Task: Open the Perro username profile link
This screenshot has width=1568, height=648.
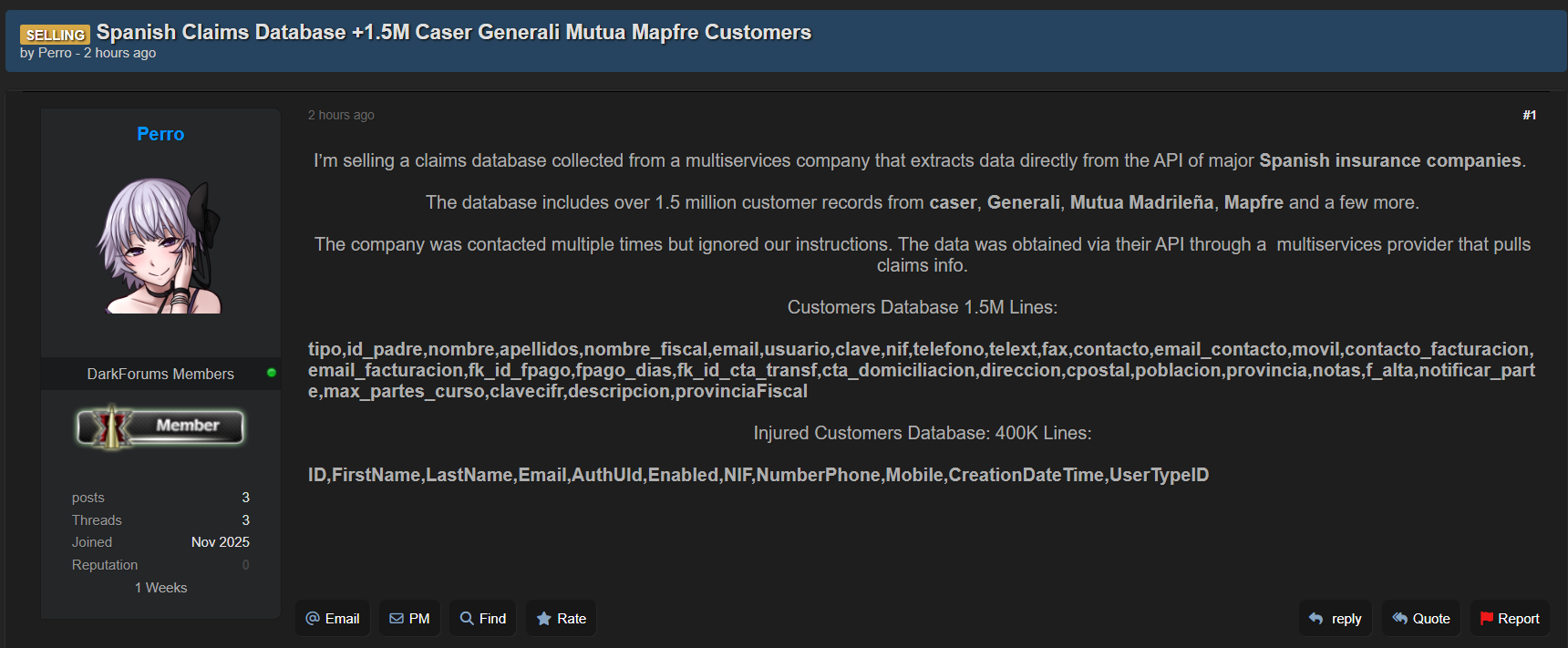Action: (160, 134)
